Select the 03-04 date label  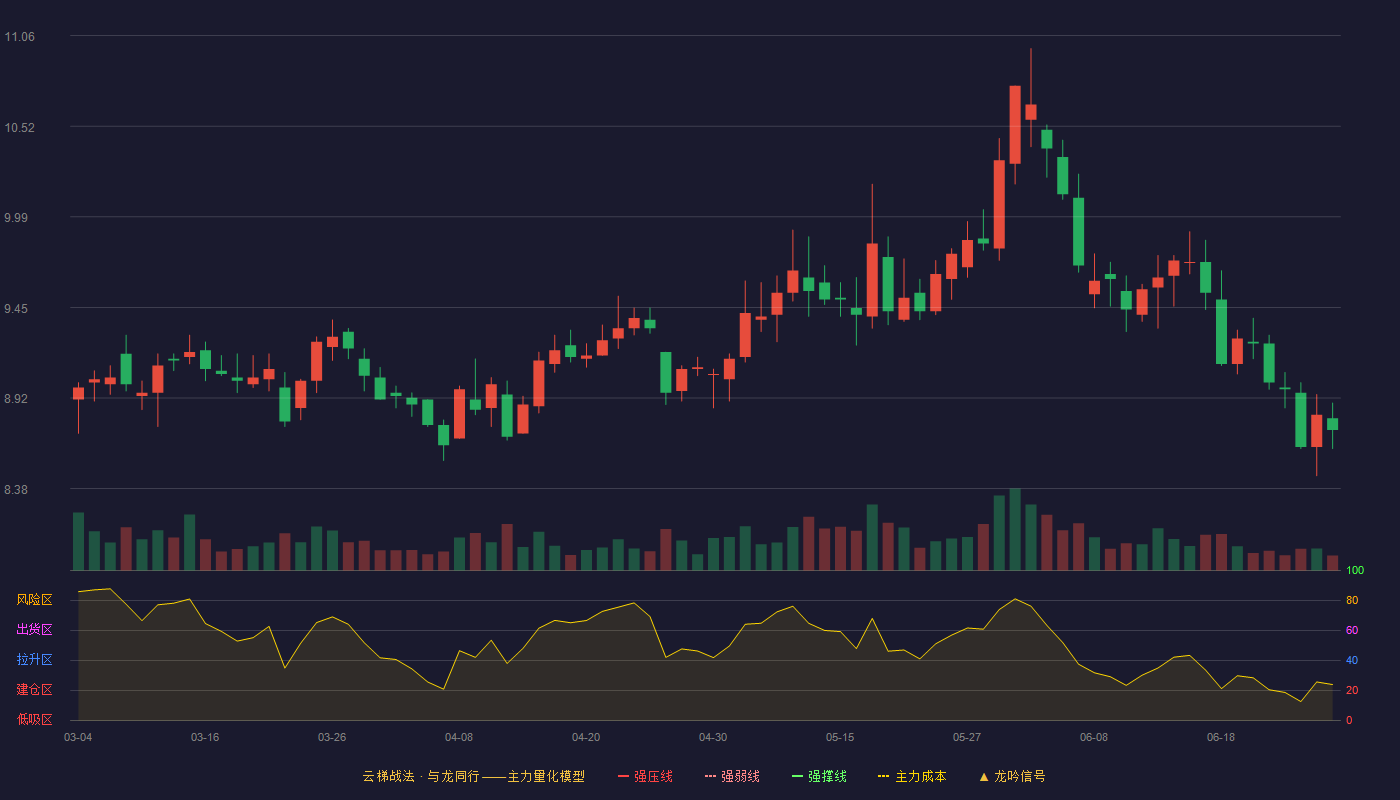tap(78, 737)
